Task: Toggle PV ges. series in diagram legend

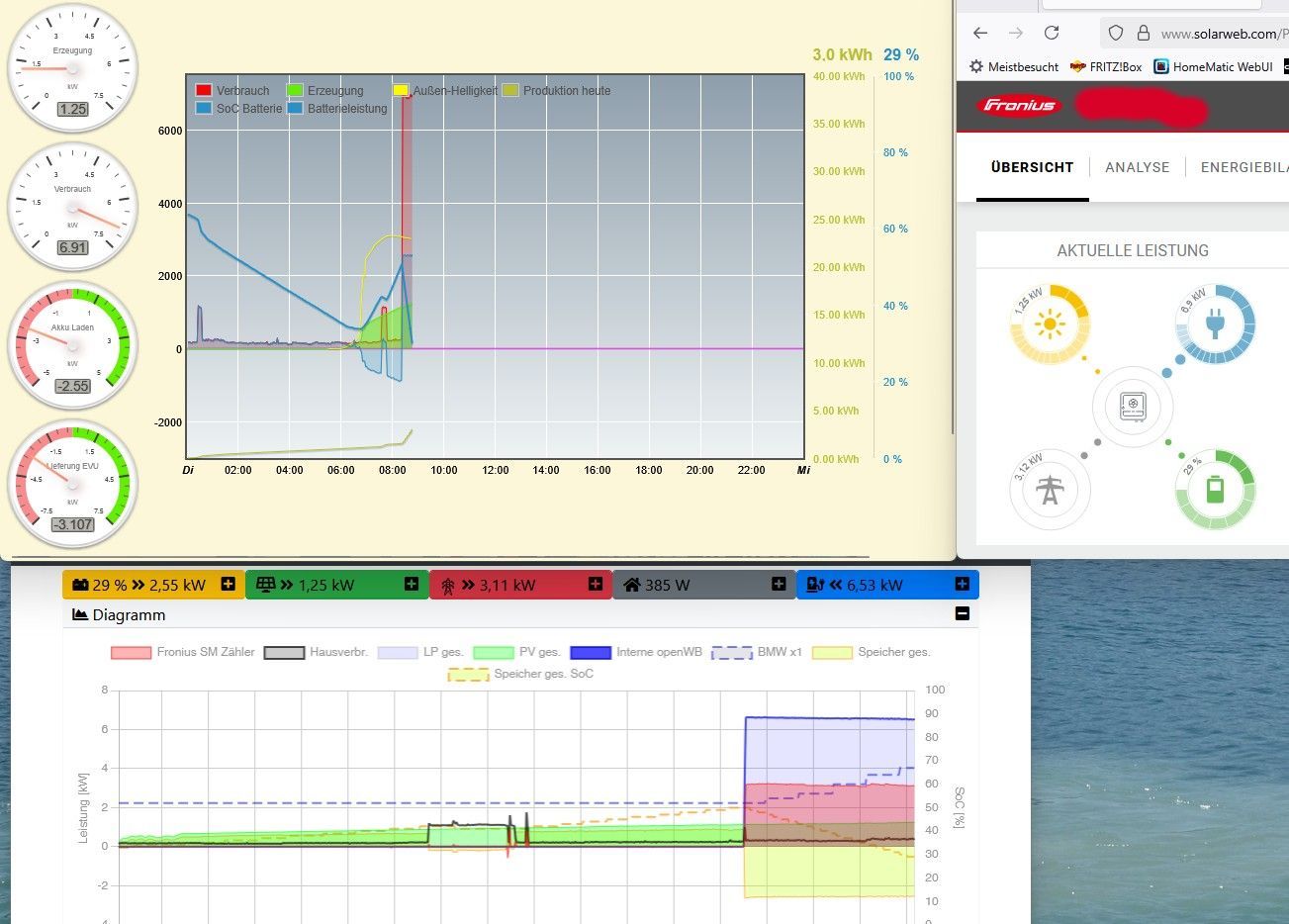Action: pyautogui.click(x=516, y=652)
